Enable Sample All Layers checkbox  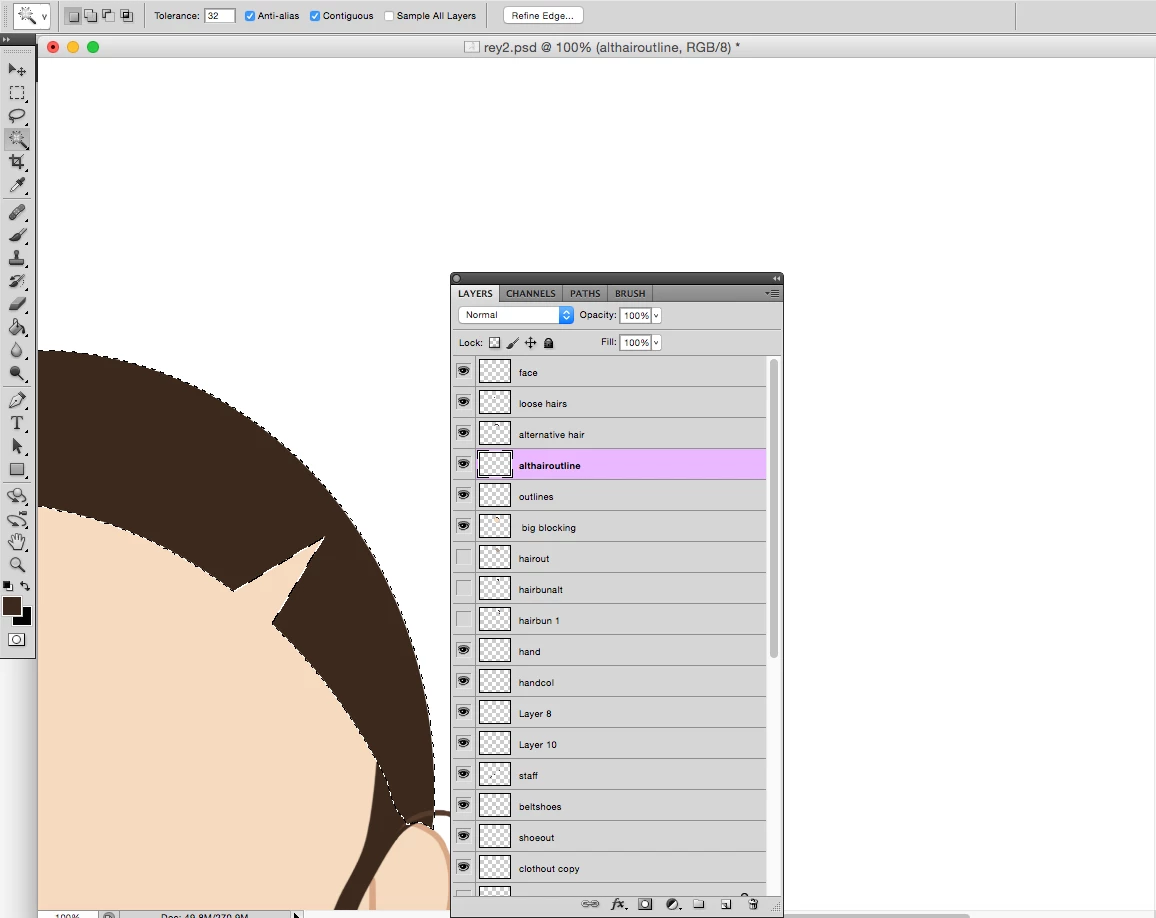pos(389,15)
